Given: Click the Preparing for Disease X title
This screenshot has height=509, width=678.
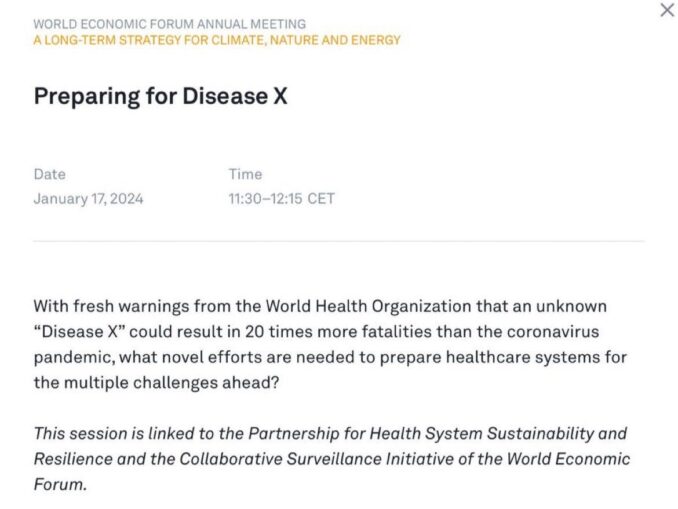Looking at the screenshot, I should pos(160,95).
